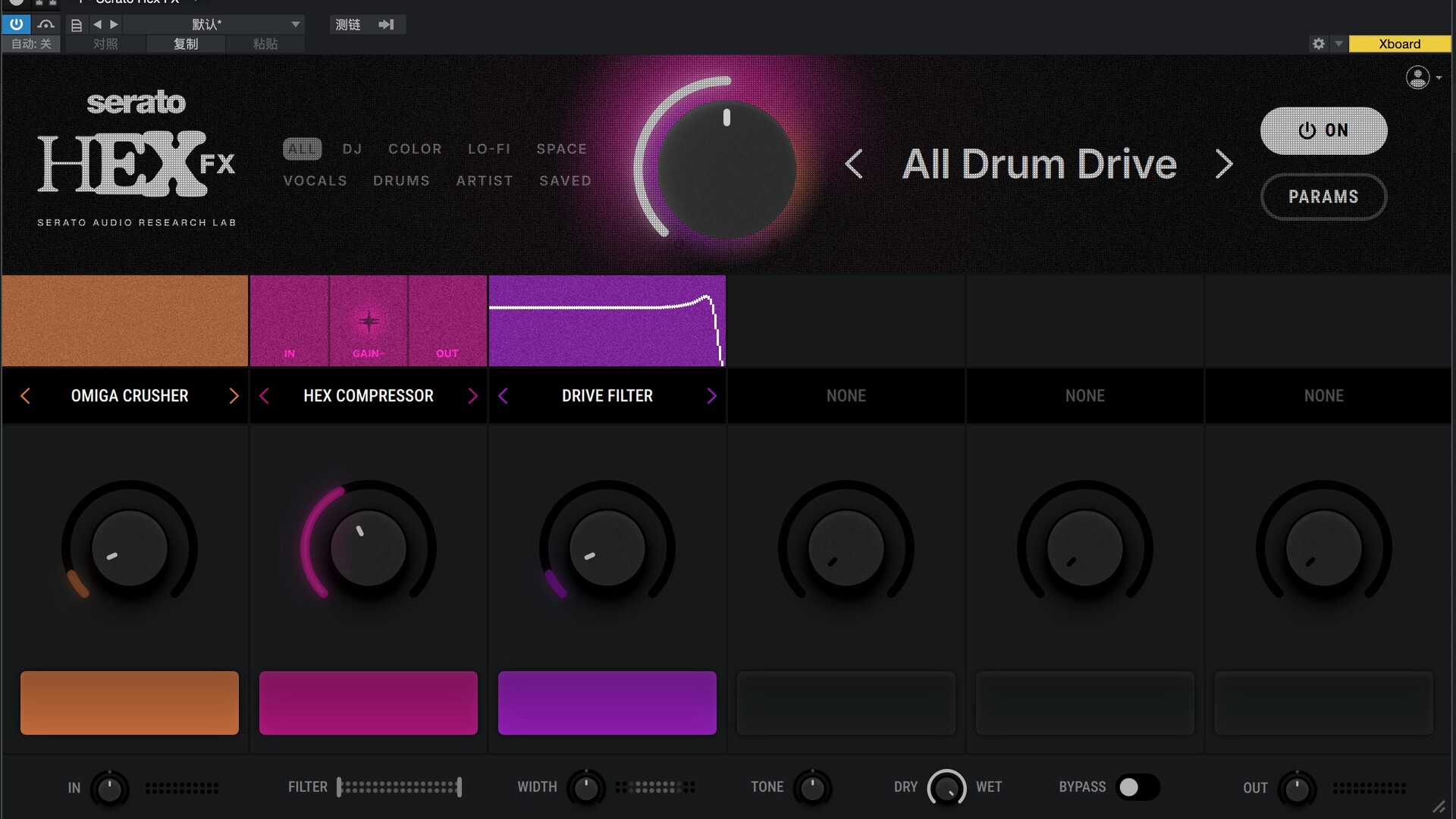Viewport: 1456px width, 819px height.
Task: Toggle the BYPASS switch
Action: coord(1138,787)
